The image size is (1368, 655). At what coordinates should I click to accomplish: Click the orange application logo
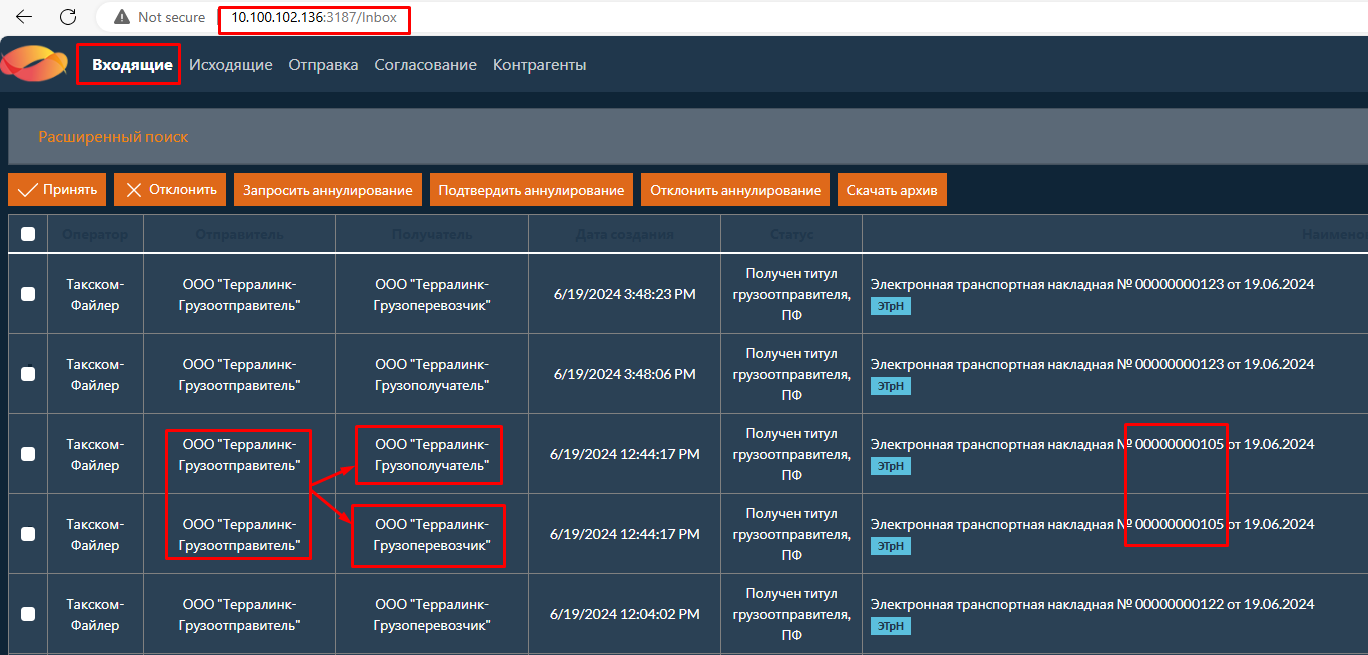pos(34,65)
